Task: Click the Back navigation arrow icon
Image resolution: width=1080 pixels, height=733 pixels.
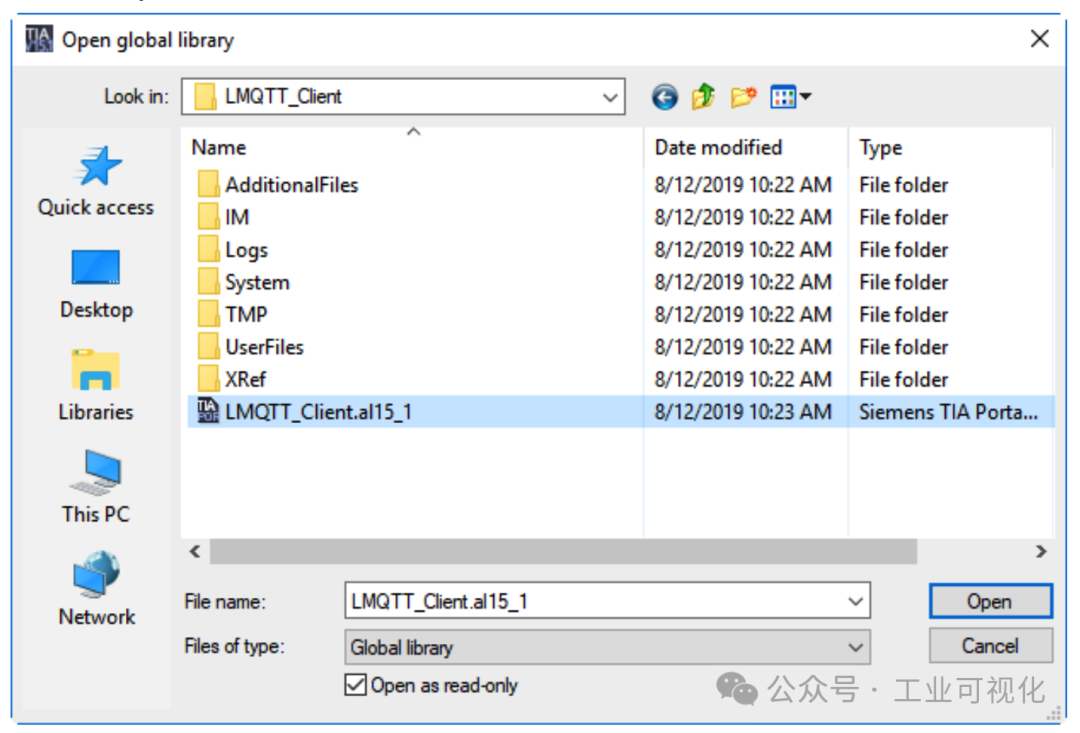Action: [664, 97]
